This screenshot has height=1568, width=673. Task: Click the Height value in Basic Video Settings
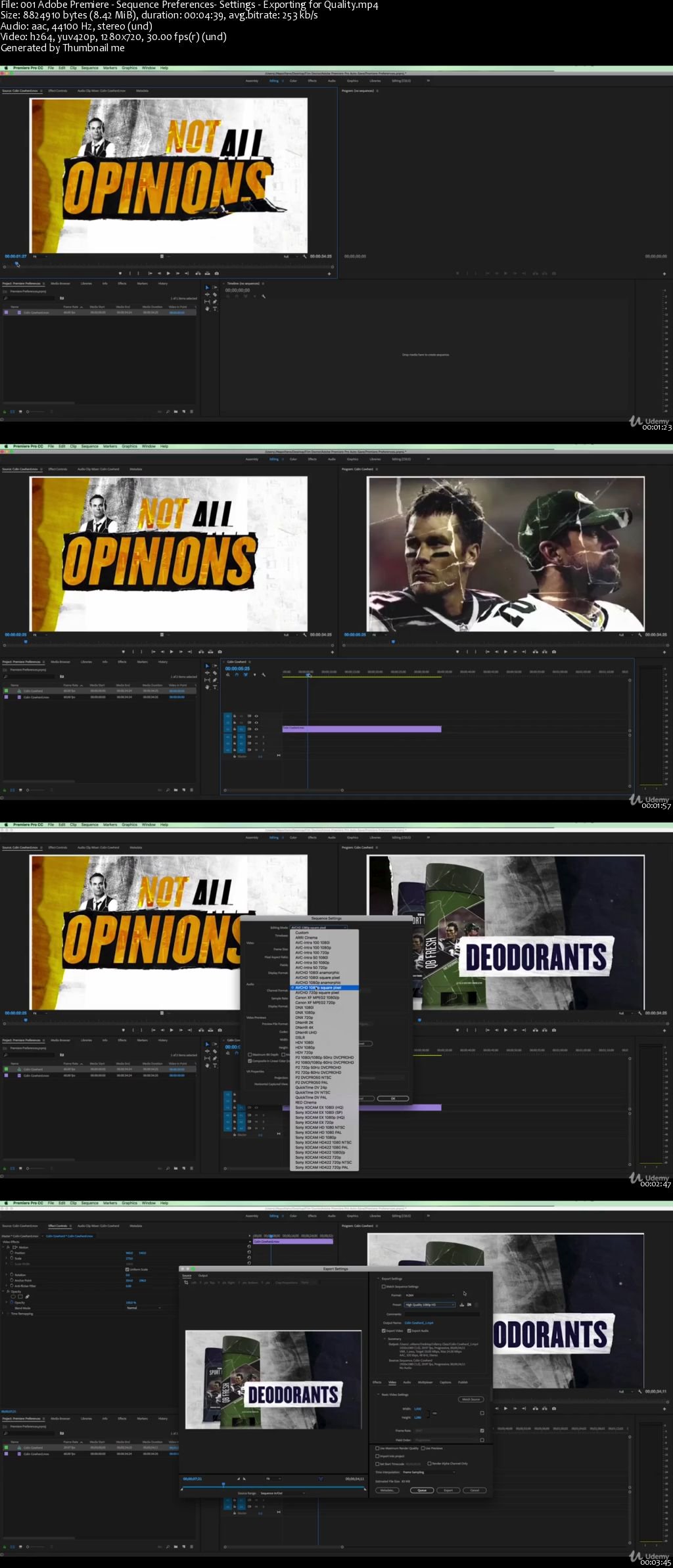click(417, 1418)
